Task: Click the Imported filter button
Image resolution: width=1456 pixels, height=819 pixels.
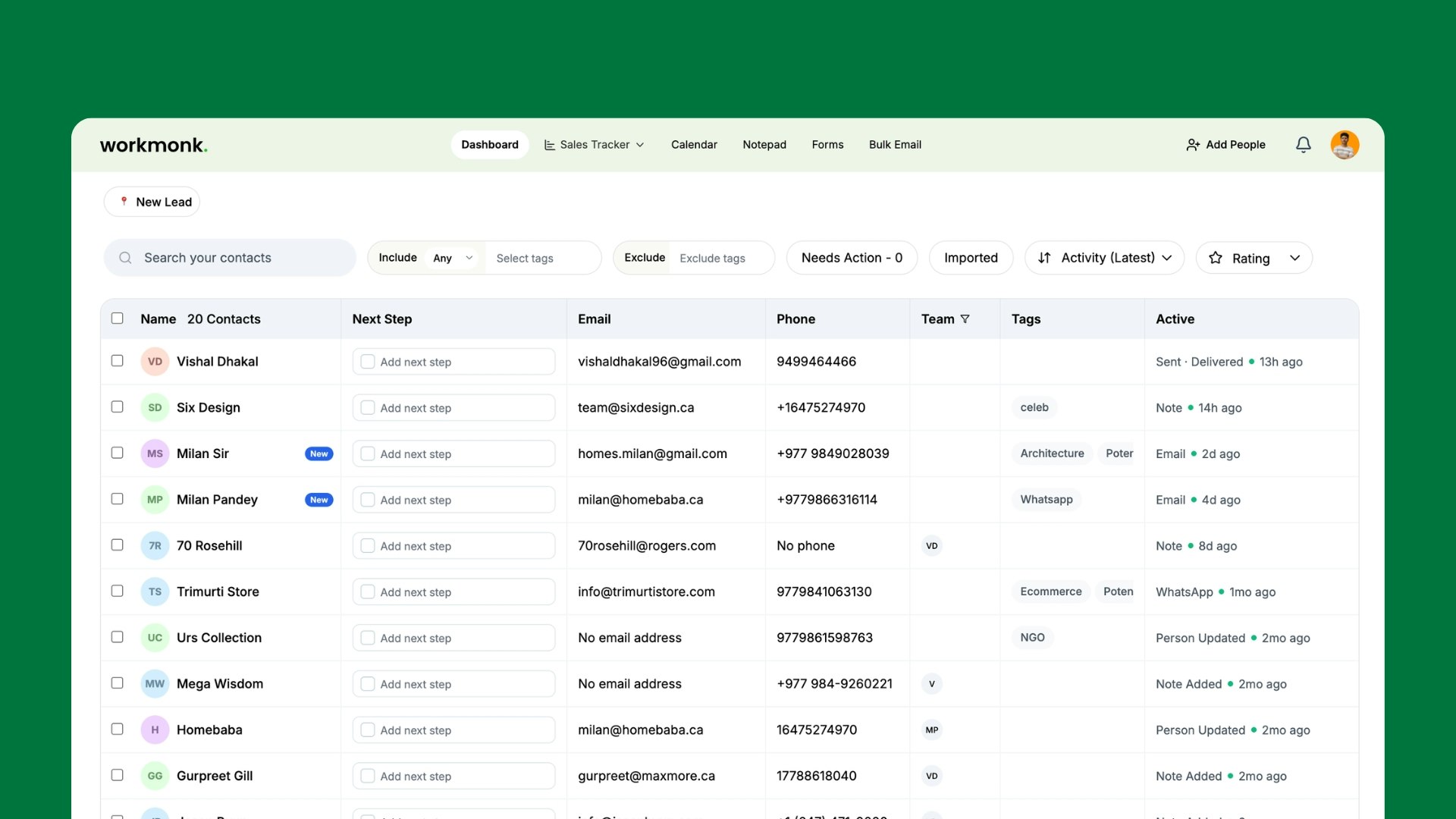Action: [x=971, y=258]
